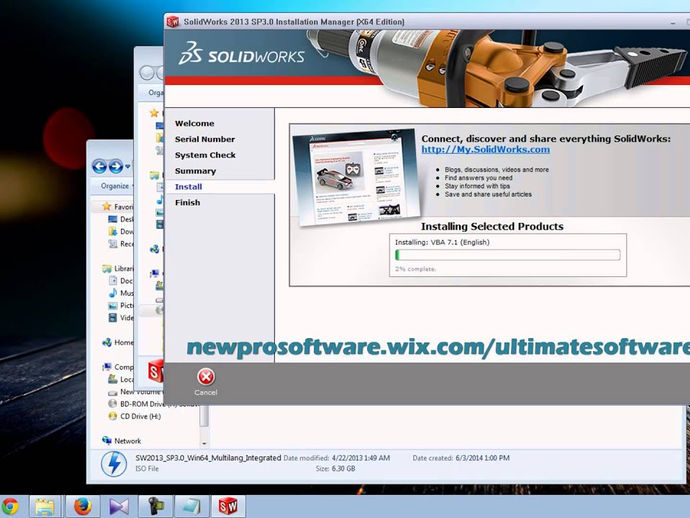Open the camcorder app taskbar icon
This screenshot has width=690, height=518.
pyautogui.click(x=155, y=507)
